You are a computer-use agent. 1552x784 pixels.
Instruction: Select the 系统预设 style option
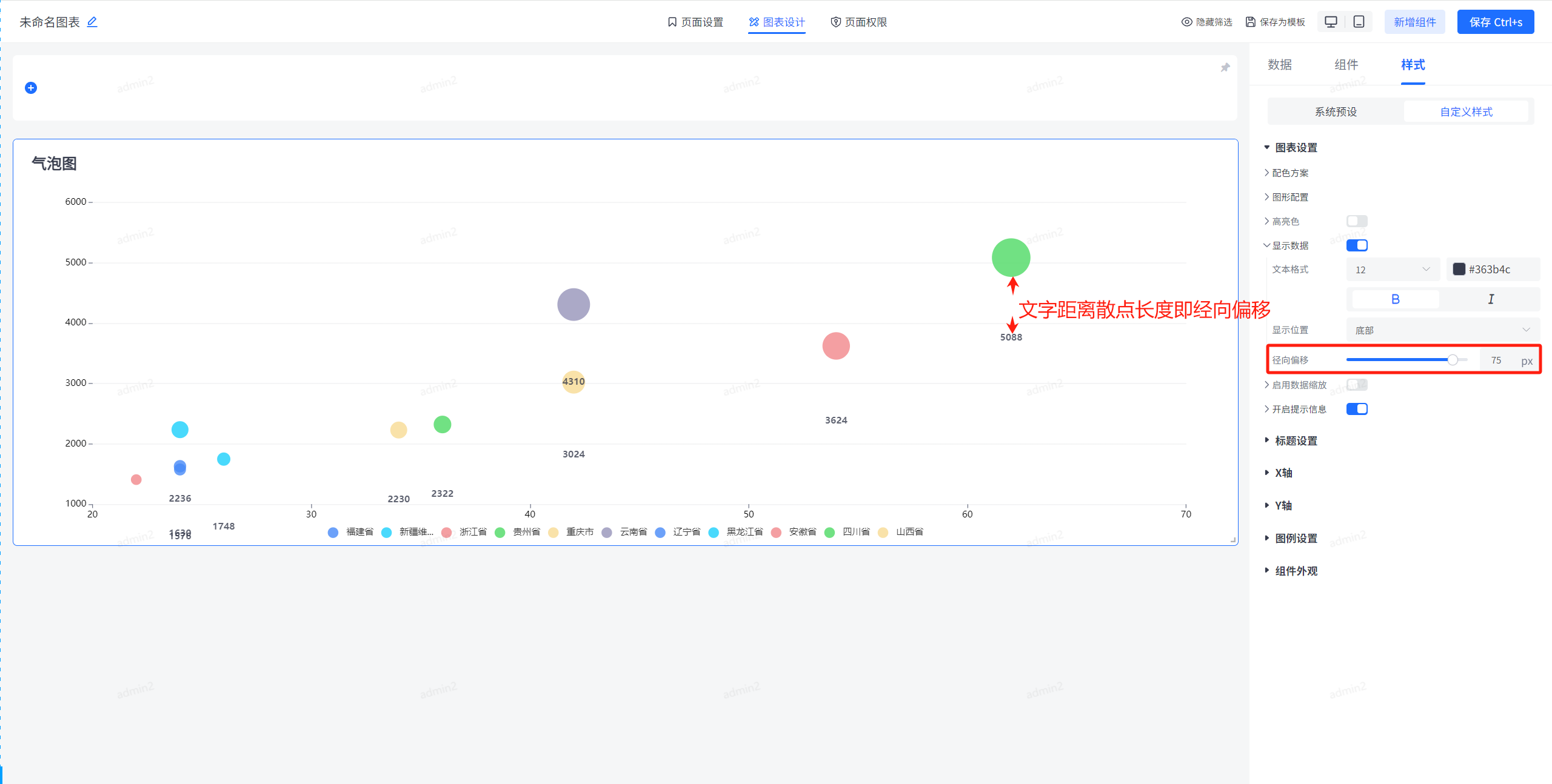tap(1336, 112)
